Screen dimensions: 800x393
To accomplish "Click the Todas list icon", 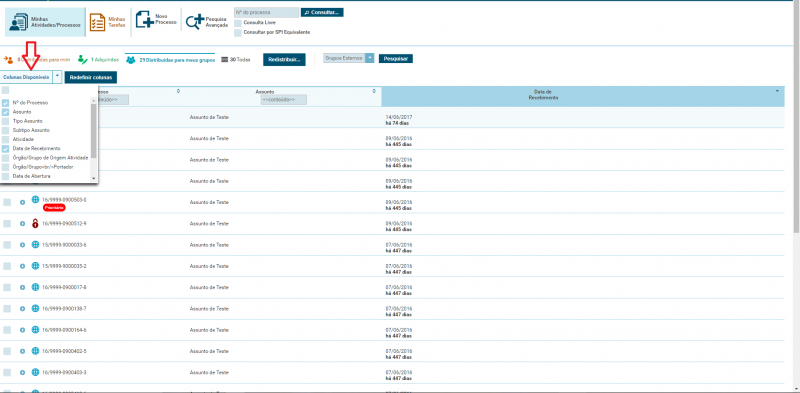I will pos(224,60).
